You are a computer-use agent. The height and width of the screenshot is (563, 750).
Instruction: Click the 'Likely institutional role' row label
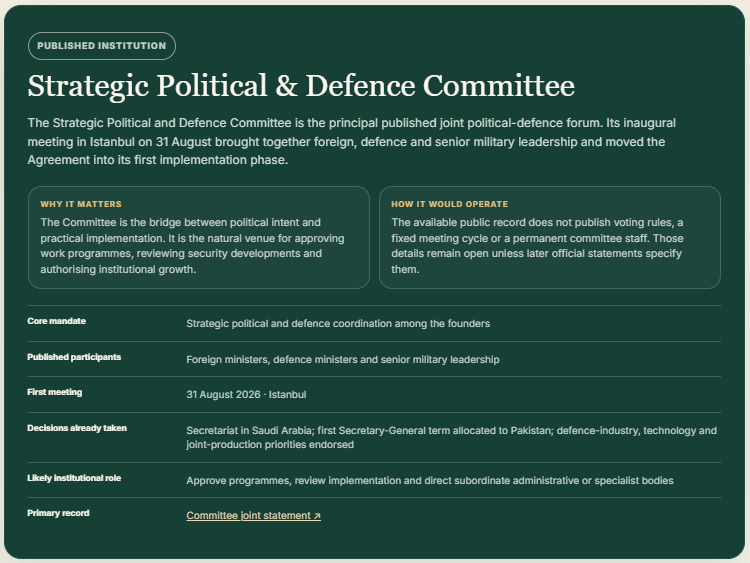pos(74,478)
